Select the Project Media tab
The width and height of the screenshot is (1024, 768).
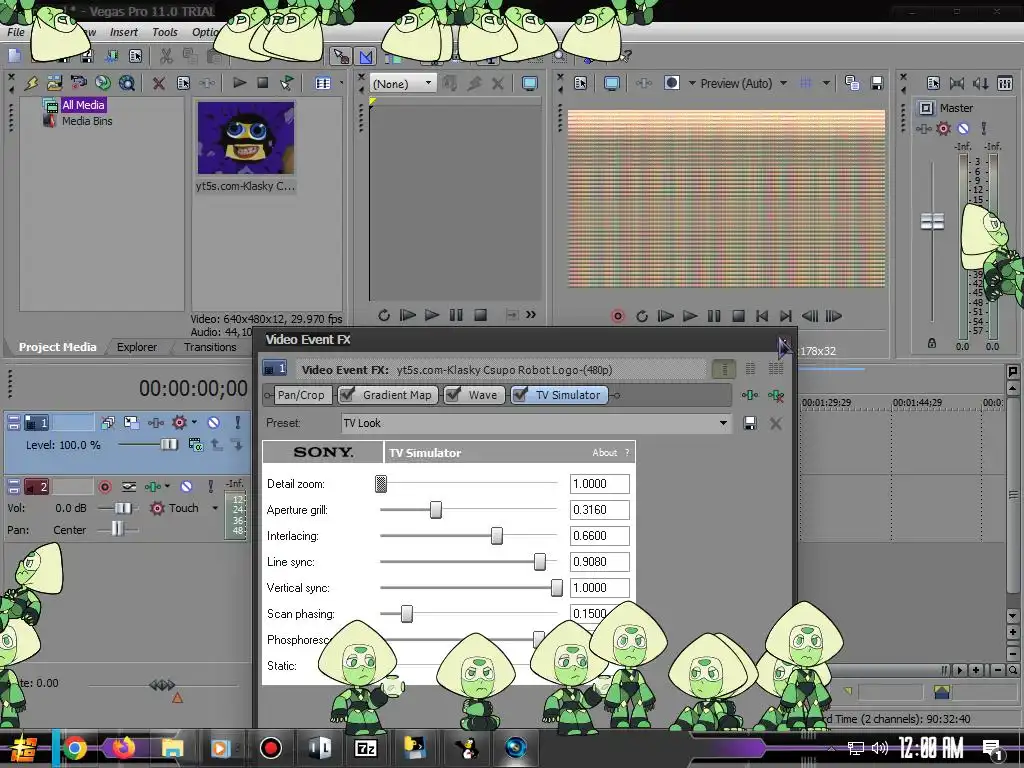point(57,347)
